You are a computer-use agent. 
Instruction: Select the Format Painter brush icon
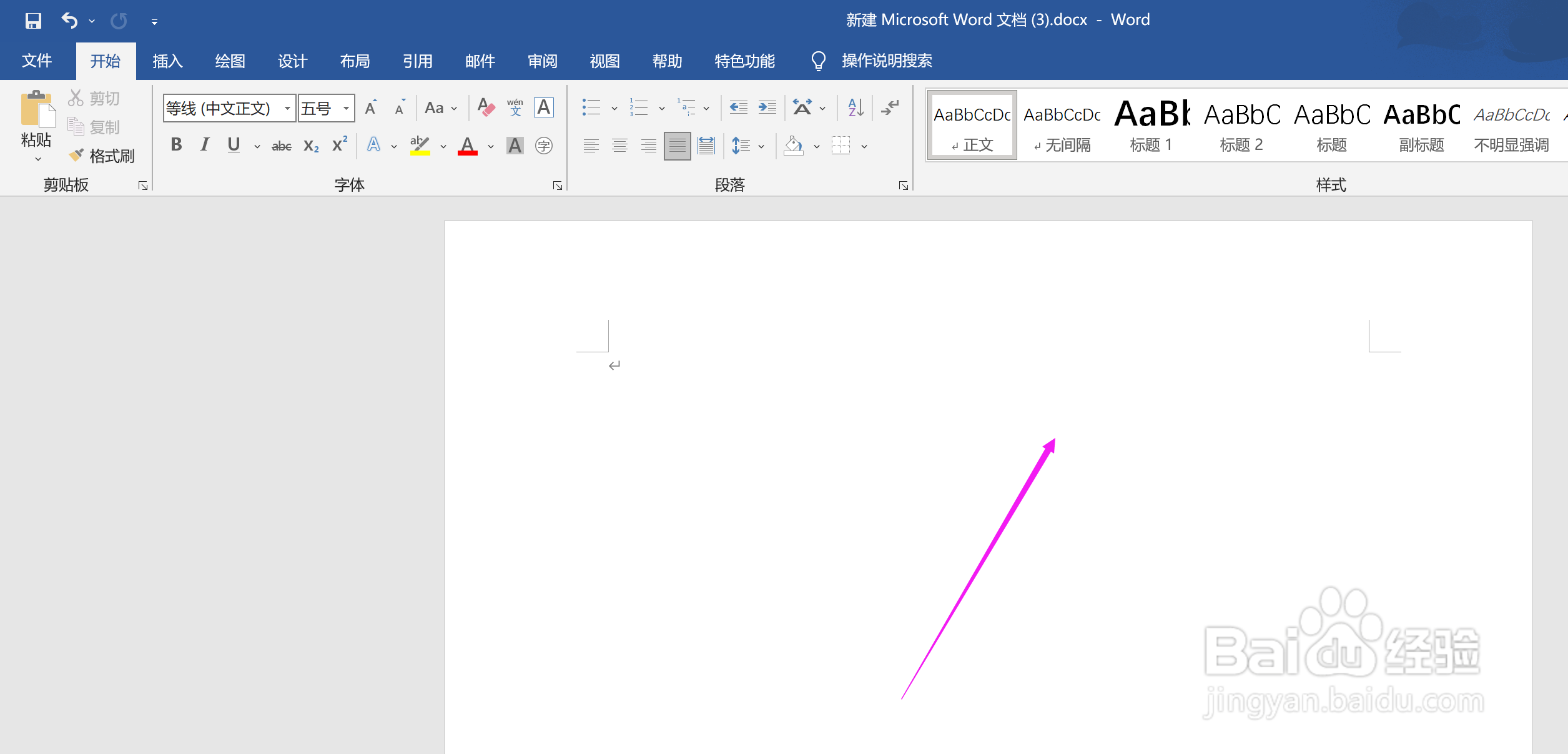click(76, 155)
